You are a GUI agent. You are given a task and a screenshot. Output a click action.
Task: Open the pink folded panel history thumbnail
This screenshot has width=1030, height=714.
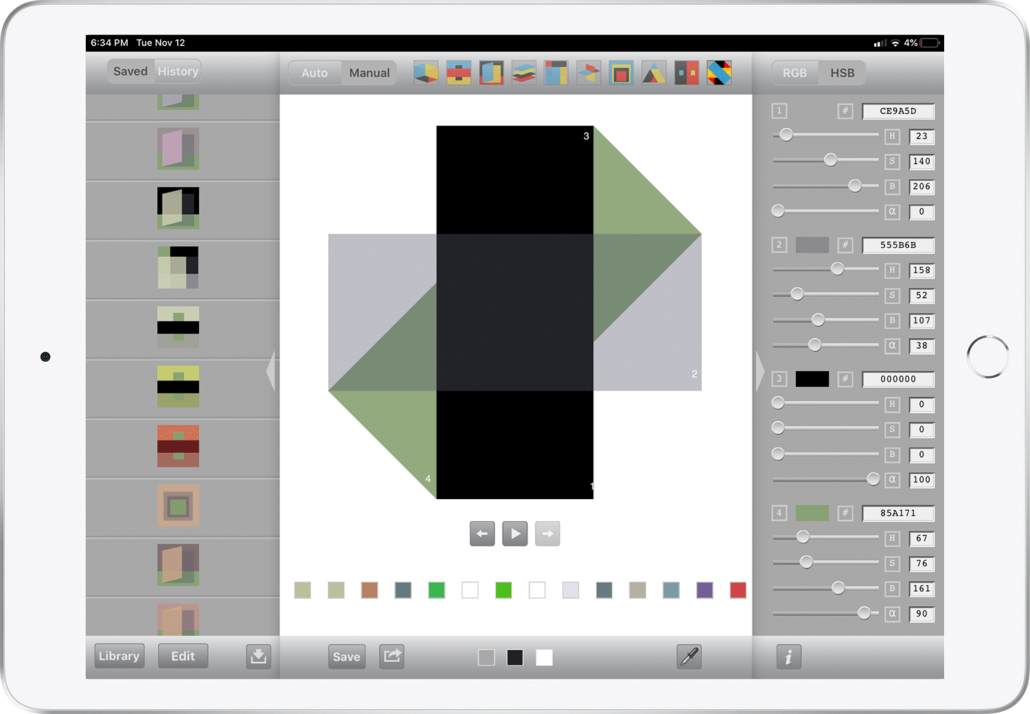(x=178, y=148)
